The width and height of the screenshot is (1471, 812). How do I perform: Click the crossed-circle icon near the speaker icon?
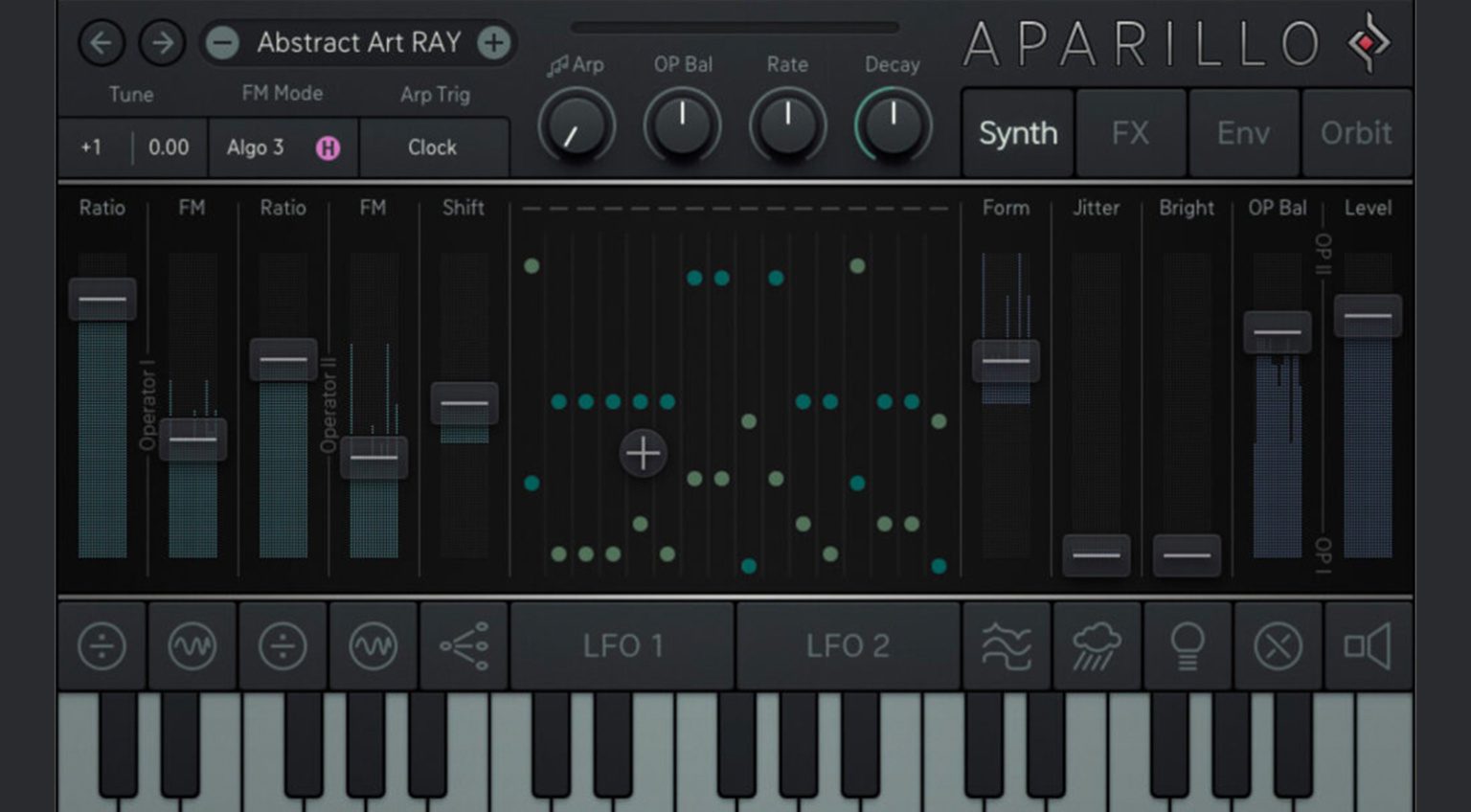tap(1278, 646)
